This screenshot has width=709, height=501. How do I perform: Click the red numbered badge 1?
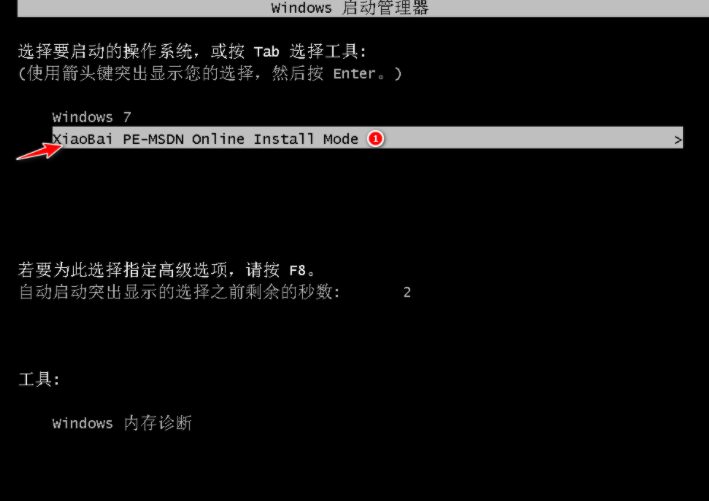375,139
